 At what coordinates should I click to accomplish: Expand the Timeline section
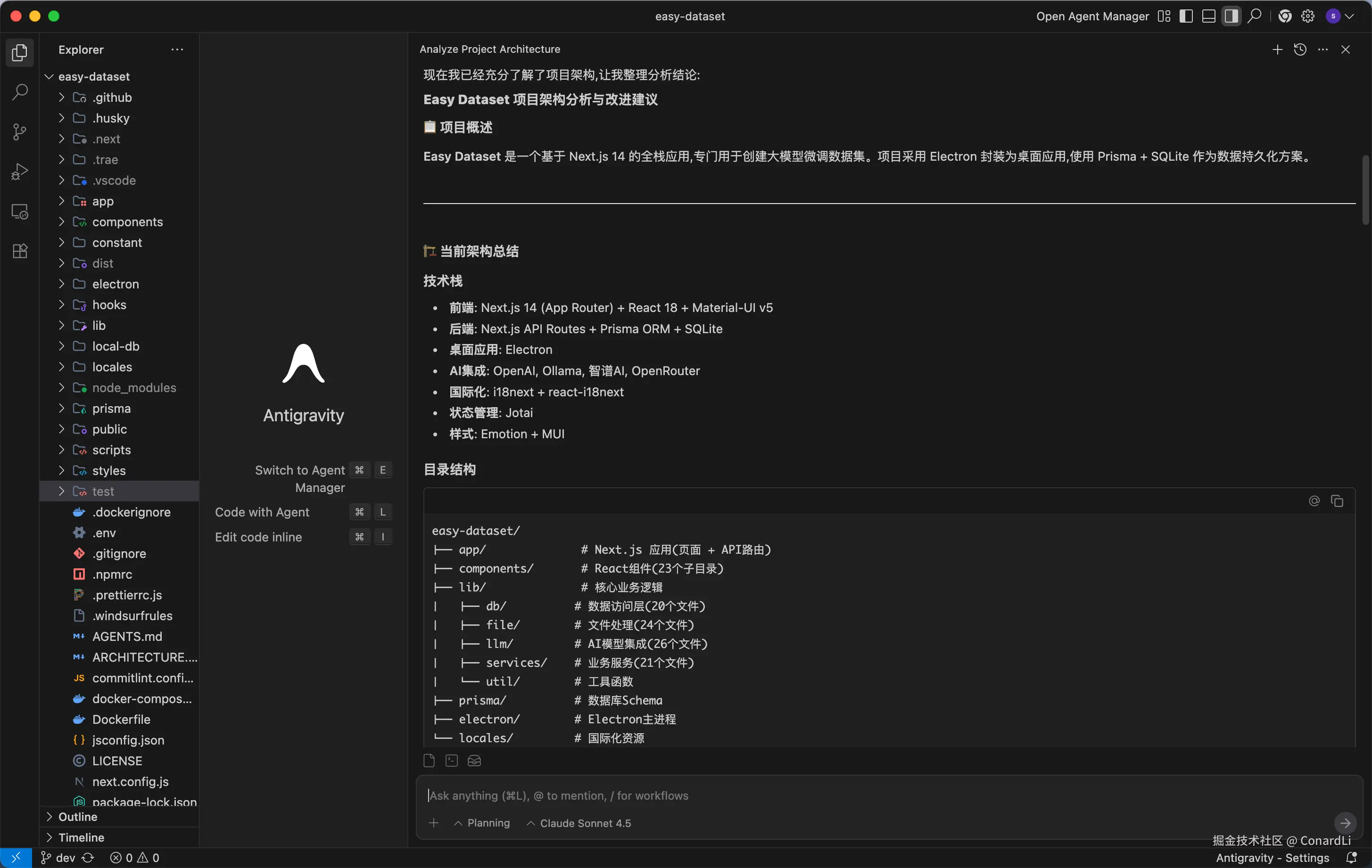(x=81, y=837)
